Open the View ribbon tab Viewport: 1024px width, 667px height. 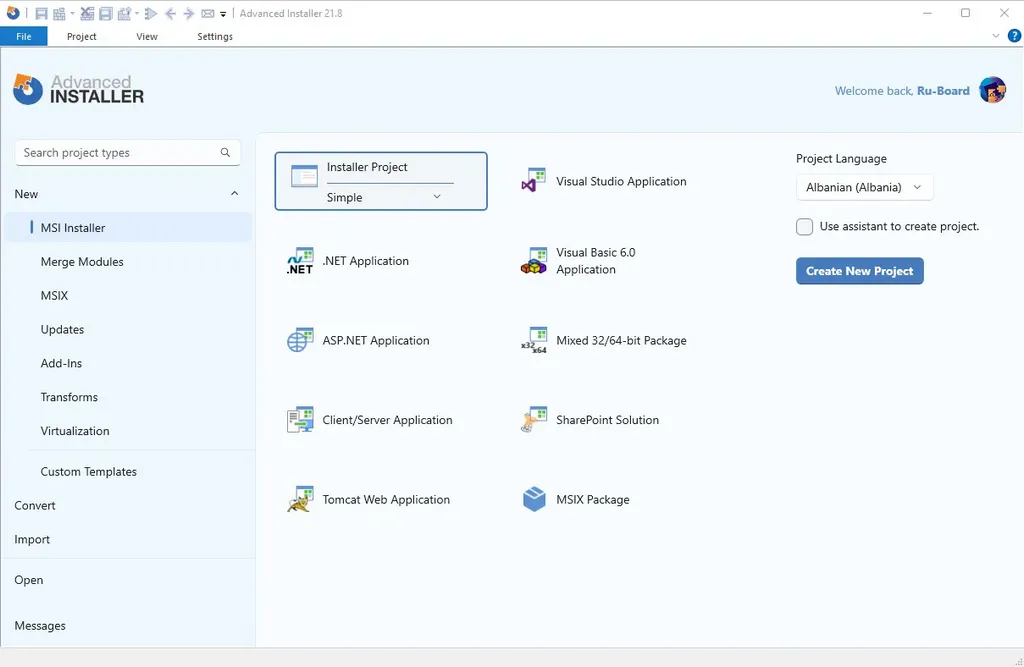click(147, 37)
